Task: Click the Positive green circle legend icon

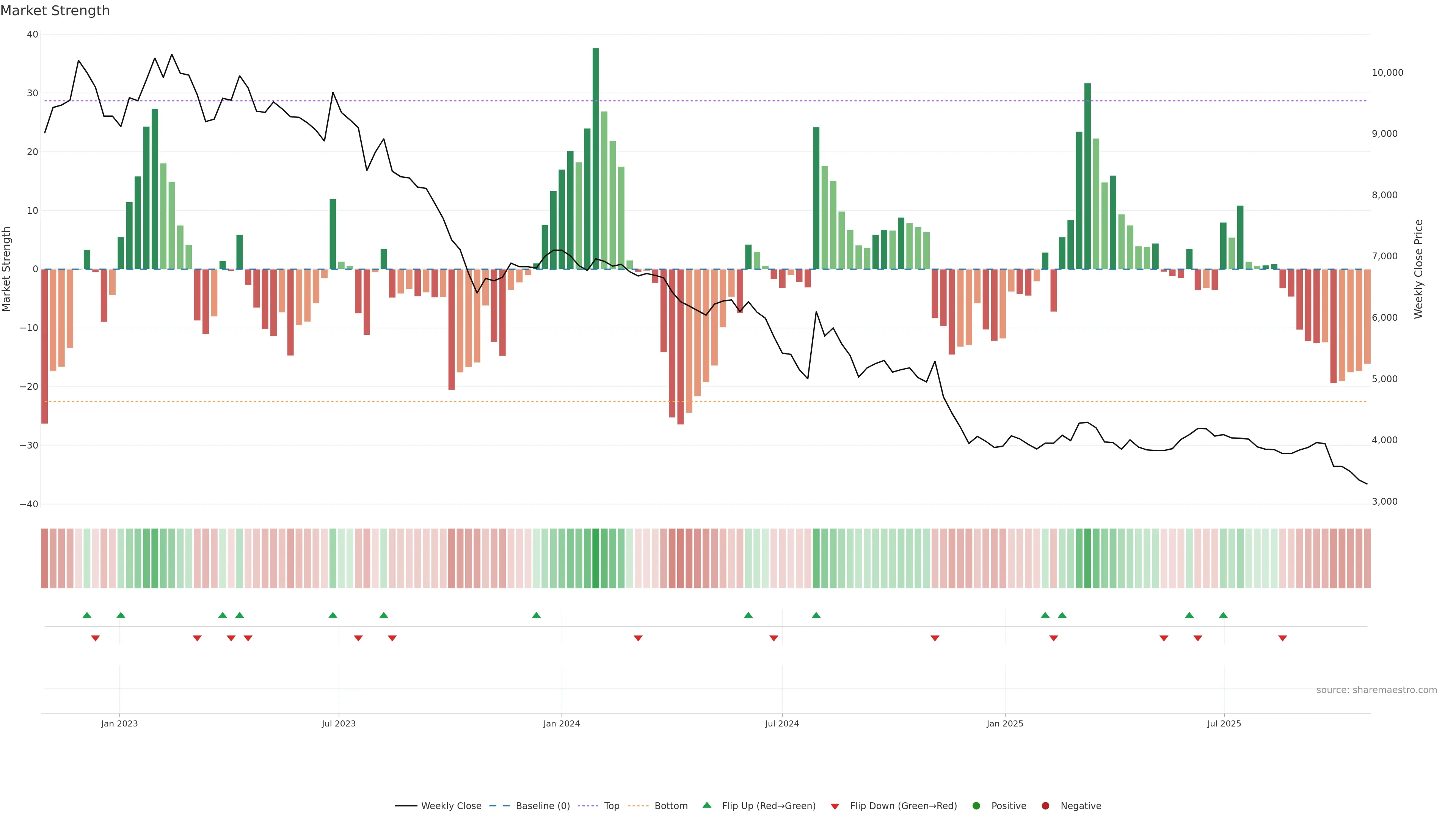Action: click(x=976, y=806)
